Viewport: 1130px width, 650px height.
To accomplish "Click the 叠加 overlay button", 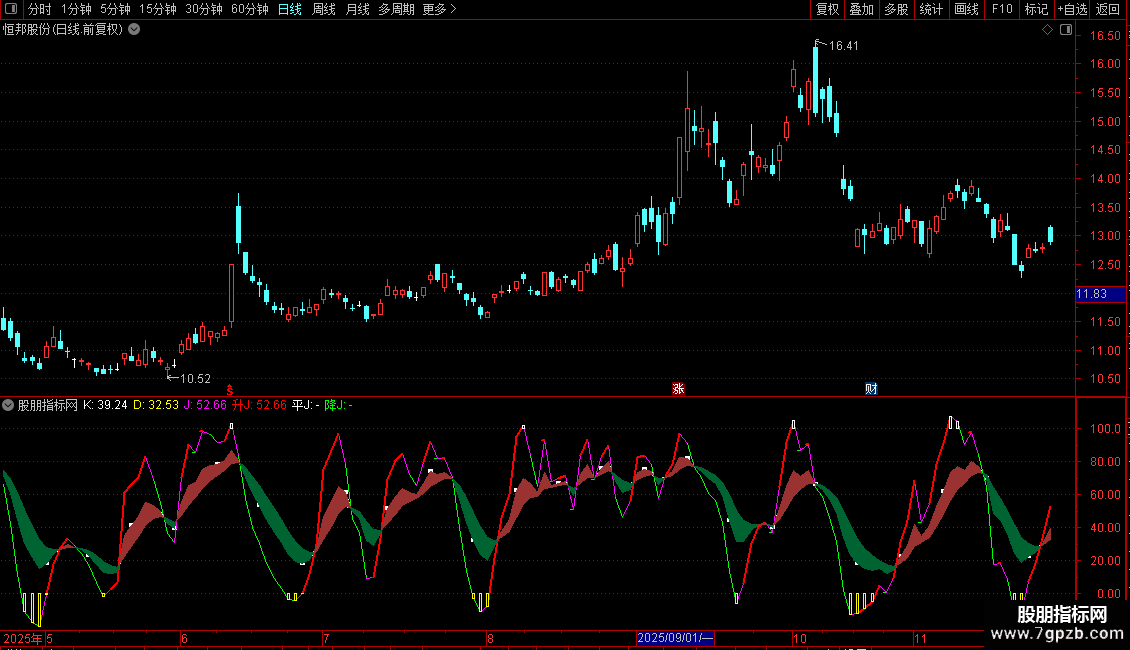I will point(861,9).
